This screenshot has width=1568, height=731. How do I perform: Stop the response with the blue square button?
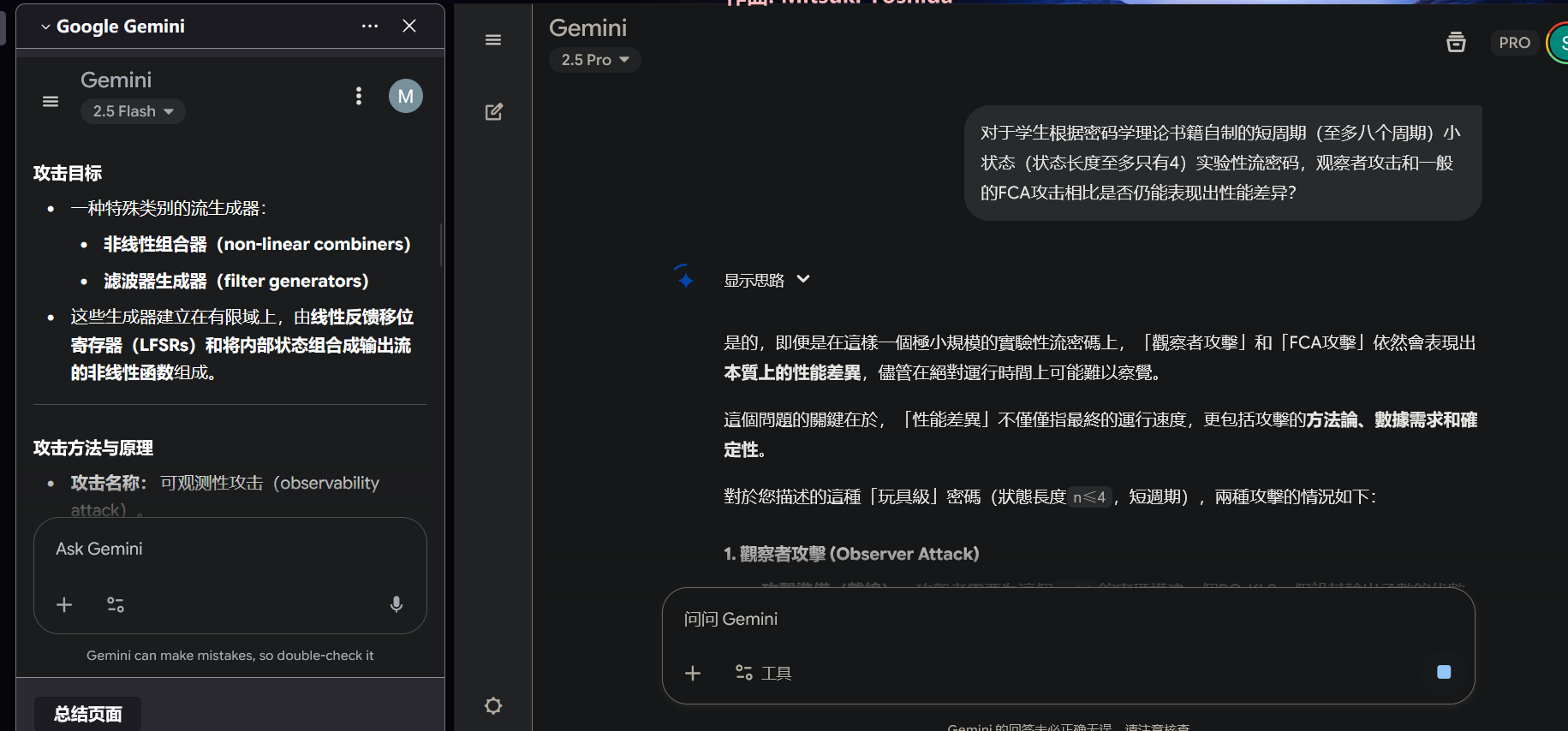pyautogui.click(x=1444, y=672)
